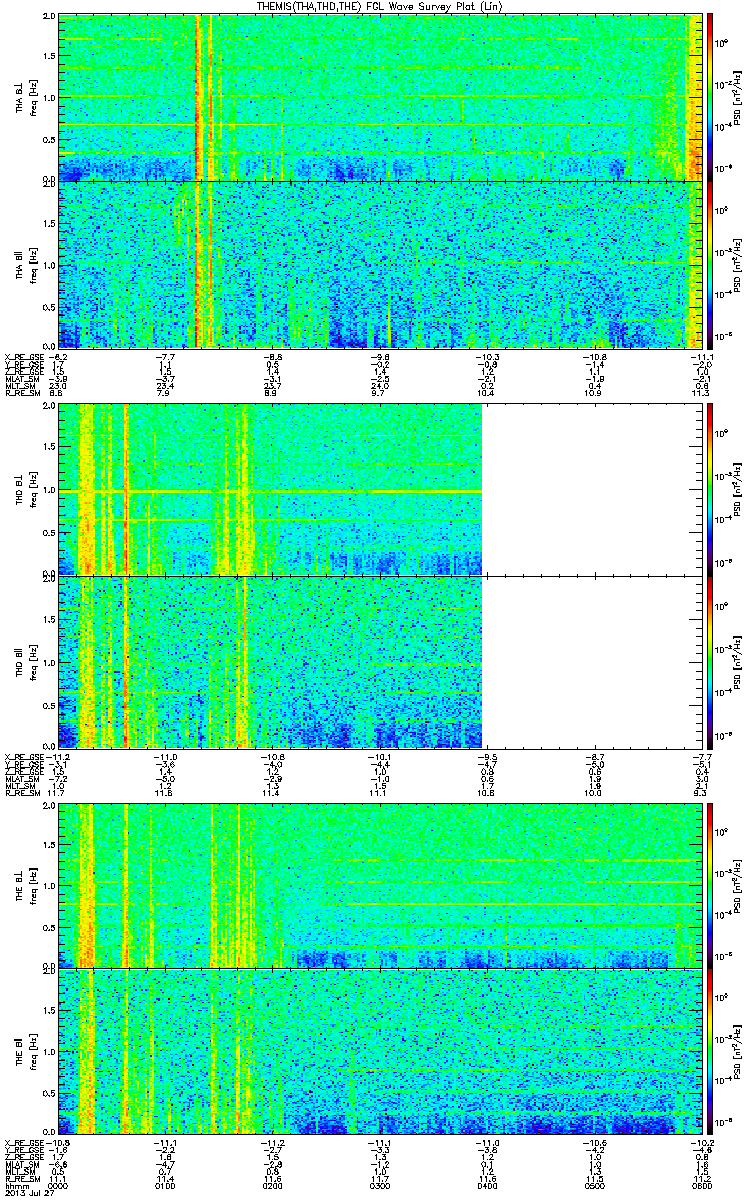Click the THE B-parallel PSD color bar
The height and width of the screenshot is (1200, 750).
(711, 1052)
